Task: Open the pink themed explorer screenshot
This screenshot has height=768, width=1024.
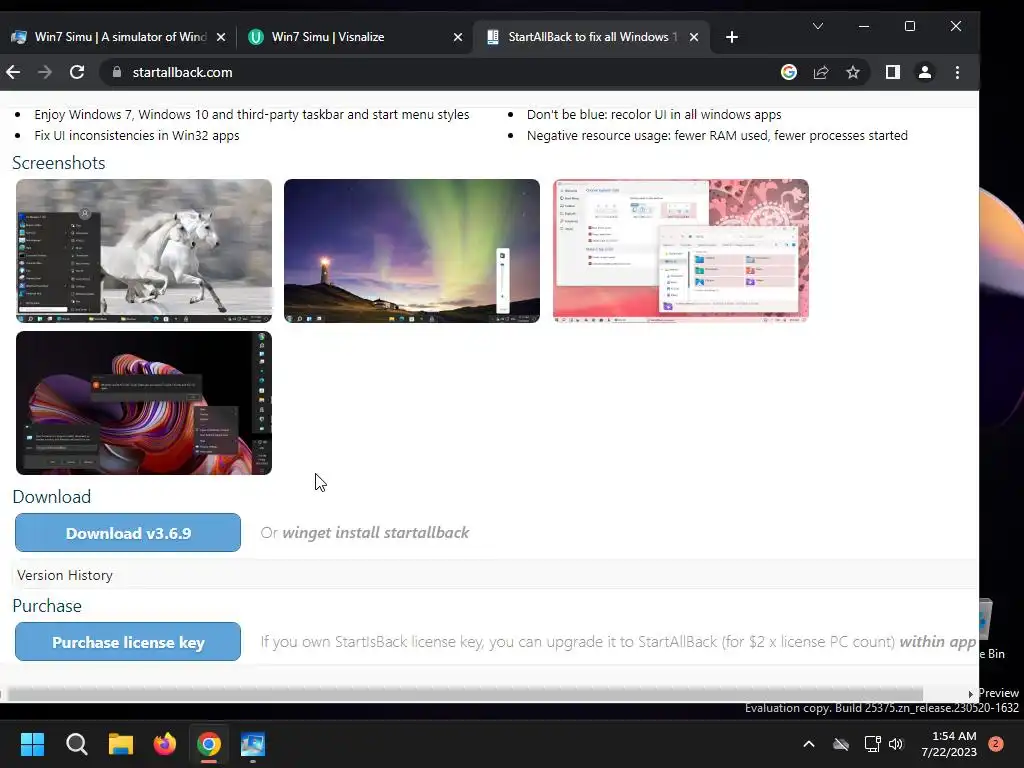Action: point(681,251)
